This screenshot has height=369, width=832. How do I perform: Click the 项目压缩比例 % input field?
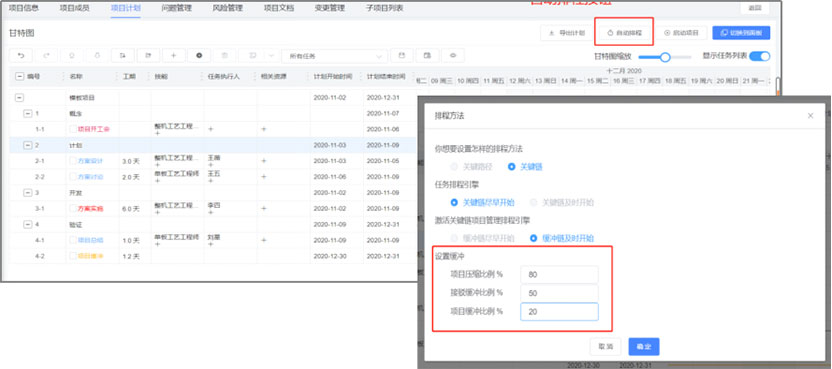pyautogui.click(x=559, y=275)
